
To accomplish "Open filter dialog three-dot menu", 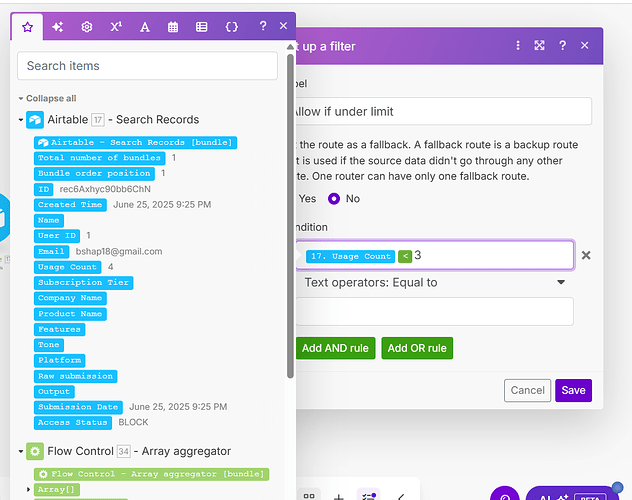I will coord(518,46).
